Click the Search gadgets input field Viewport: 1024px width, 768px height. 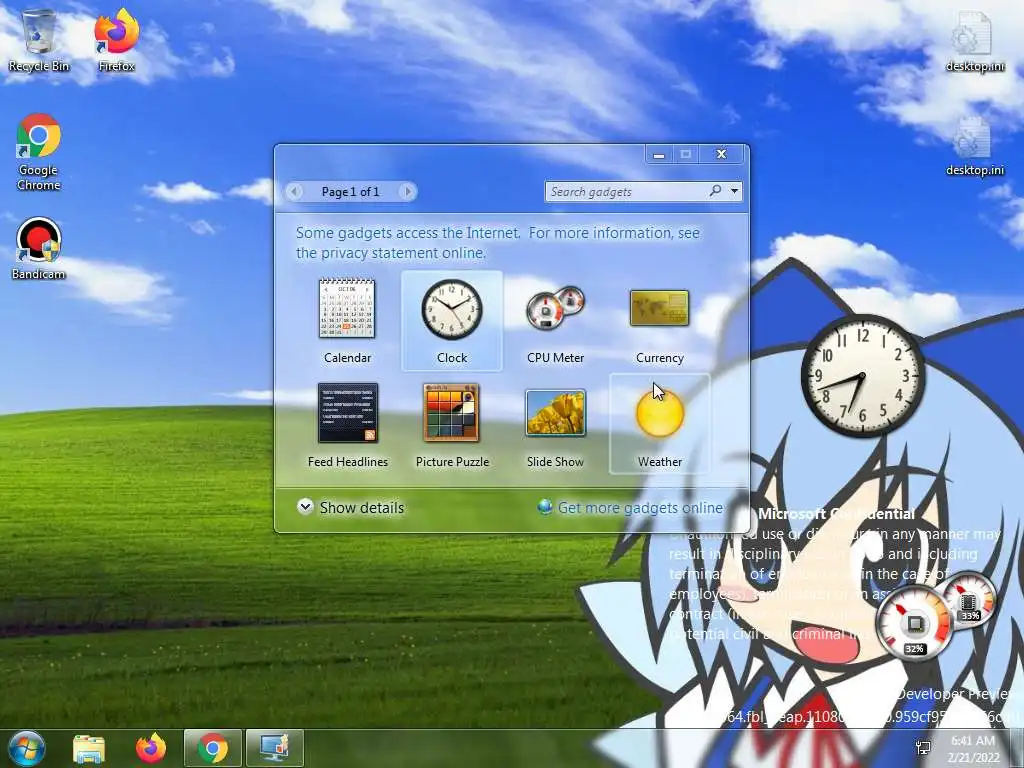click(627, 191)
